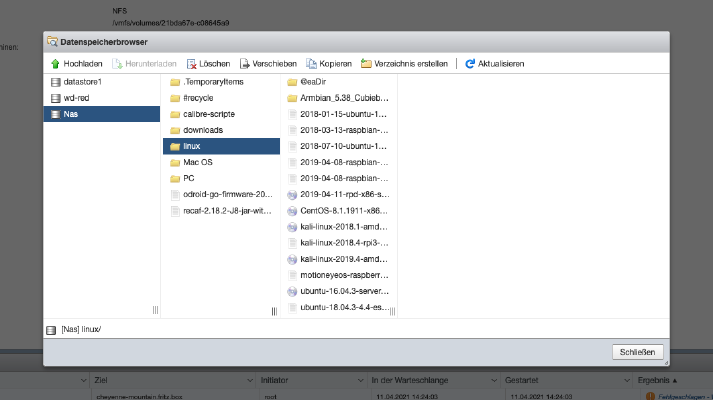Viewport: 713px width, 400px height.
Task: Select kali-linux-2019.4-amd ISO file
Action: pos(339,259)
